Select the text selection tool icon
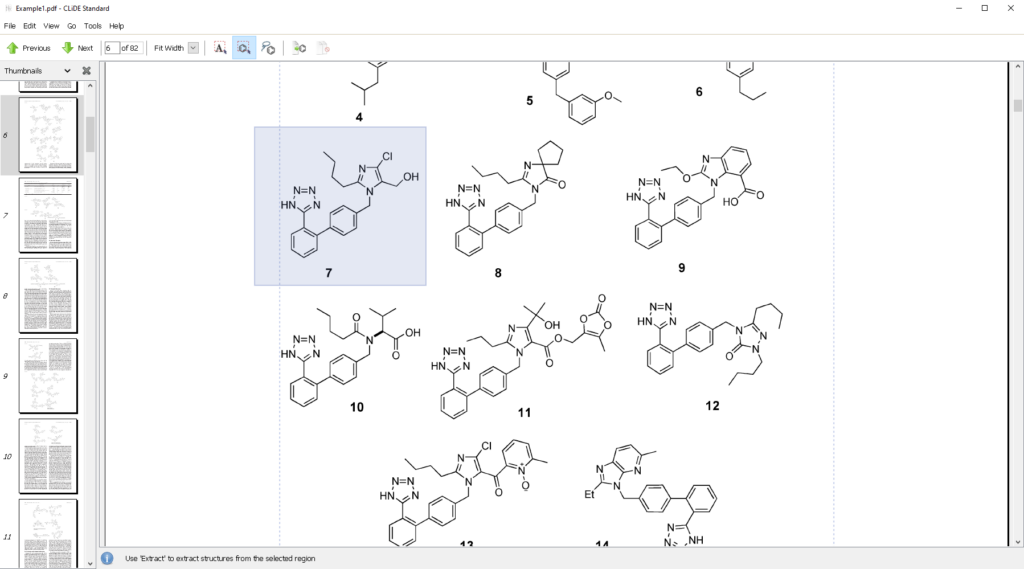This screenshot has width=1024, height=569. tap(220, 47)
